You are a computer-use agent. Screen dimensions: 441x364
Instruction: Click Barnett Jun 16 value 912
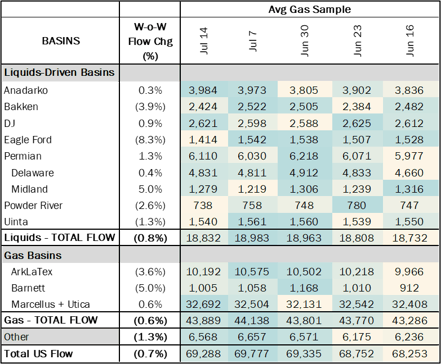tap(409, 288)
